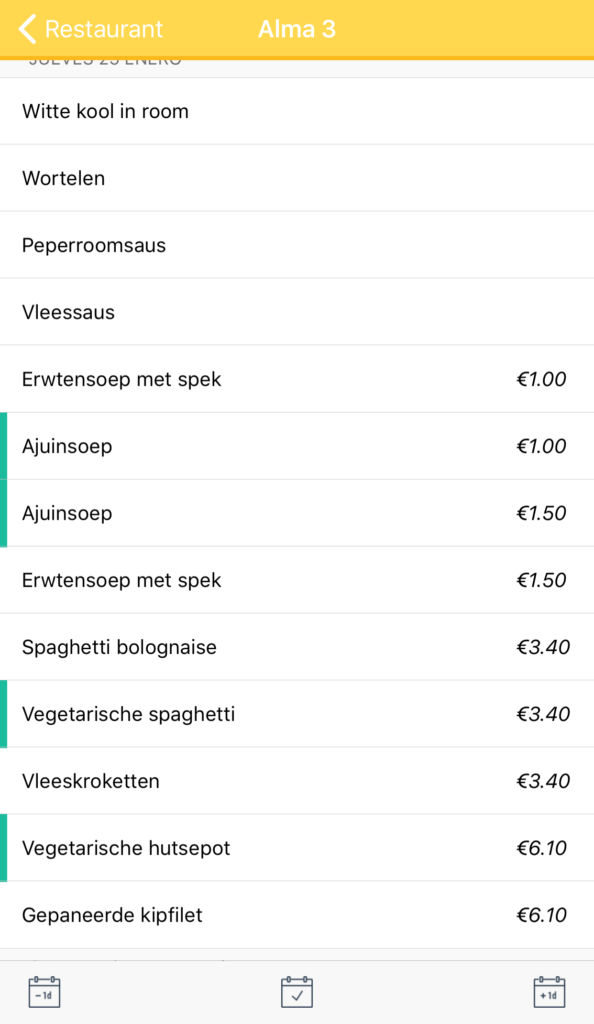Tap the Vleeskroketten row
The height and width of the screenshot is (1024, 594).
(x=297, y=781)
